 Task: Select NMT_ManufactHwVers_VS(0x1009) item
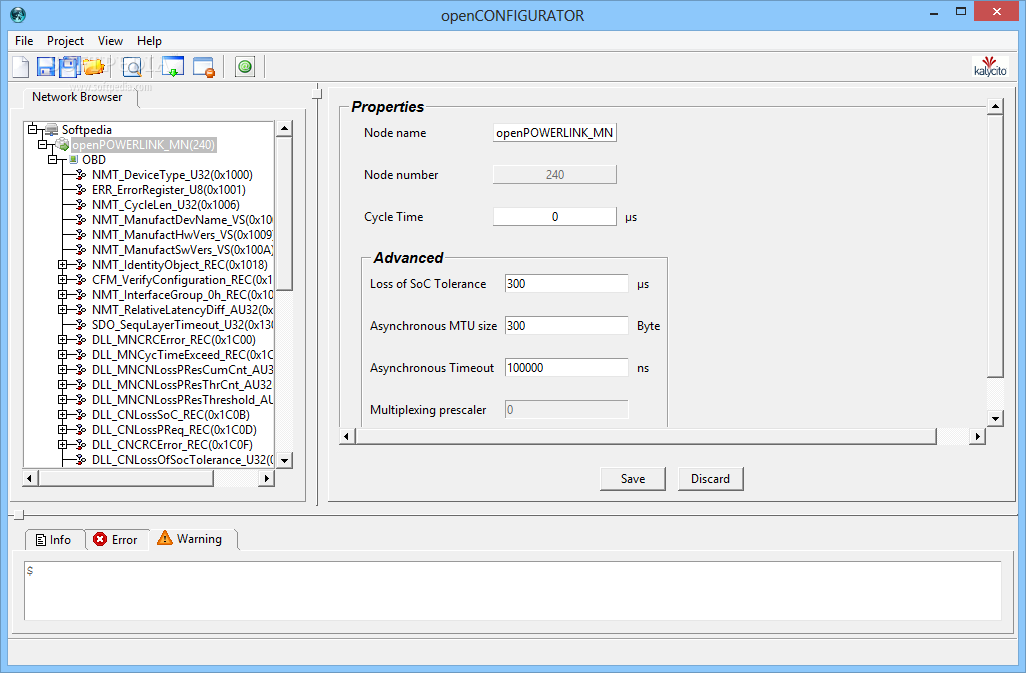pyautogui.click(x=183, y=235)
